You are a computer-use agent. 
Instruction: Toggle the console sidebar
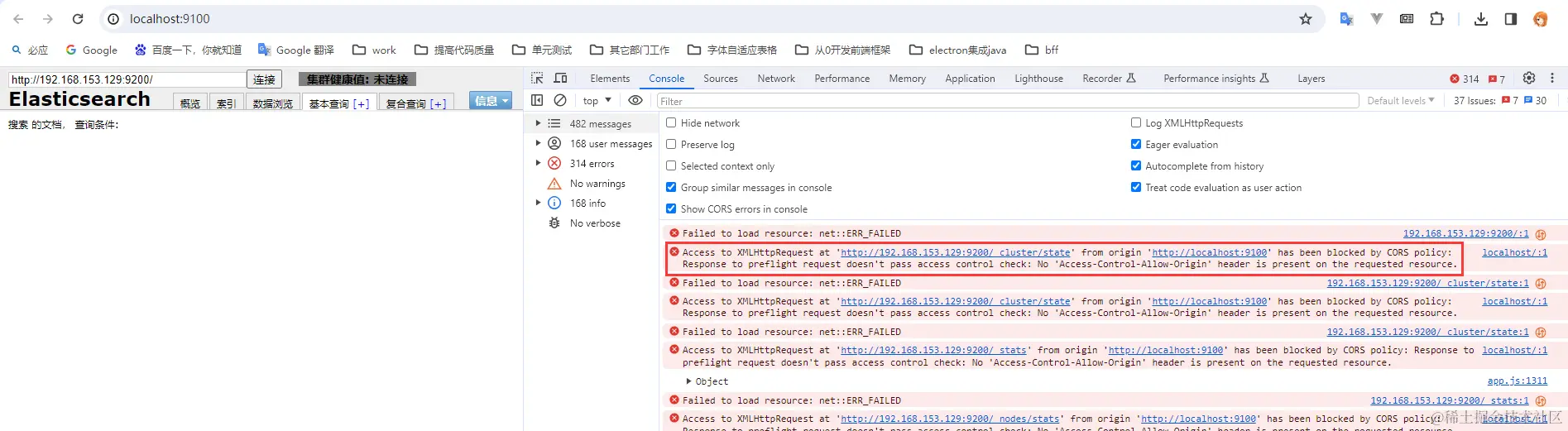pyautogui.click(x=537, y=100)
